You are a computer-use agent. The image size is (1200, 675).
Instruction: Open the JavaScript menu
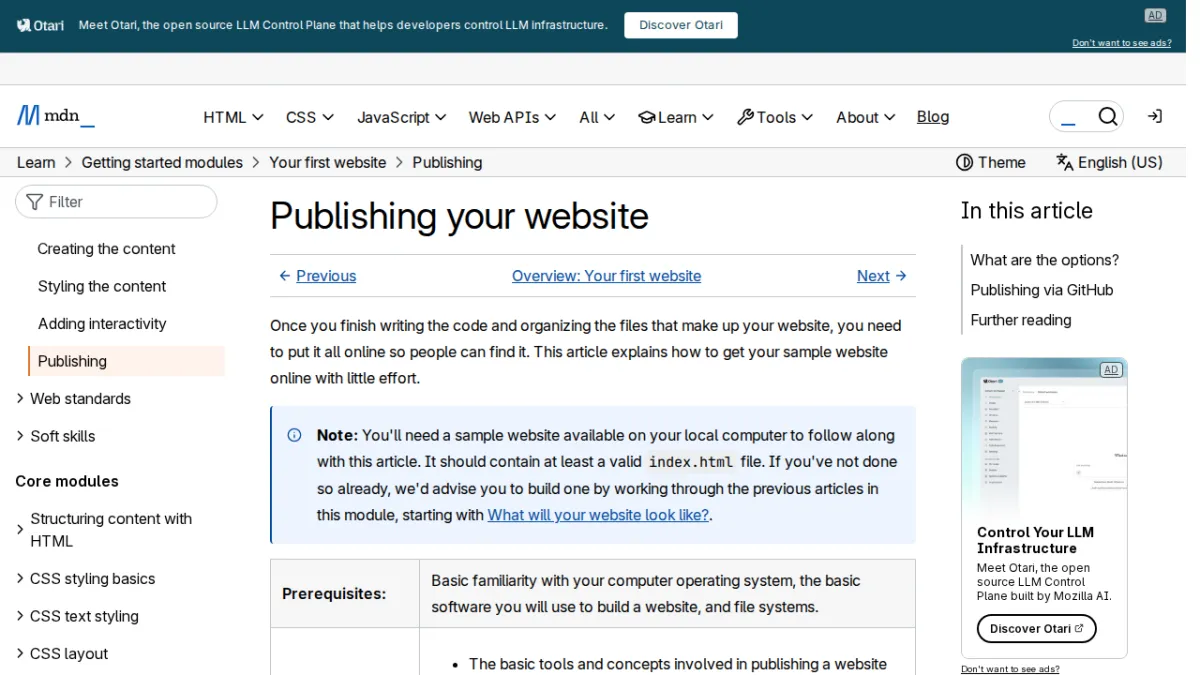point(402,117)
